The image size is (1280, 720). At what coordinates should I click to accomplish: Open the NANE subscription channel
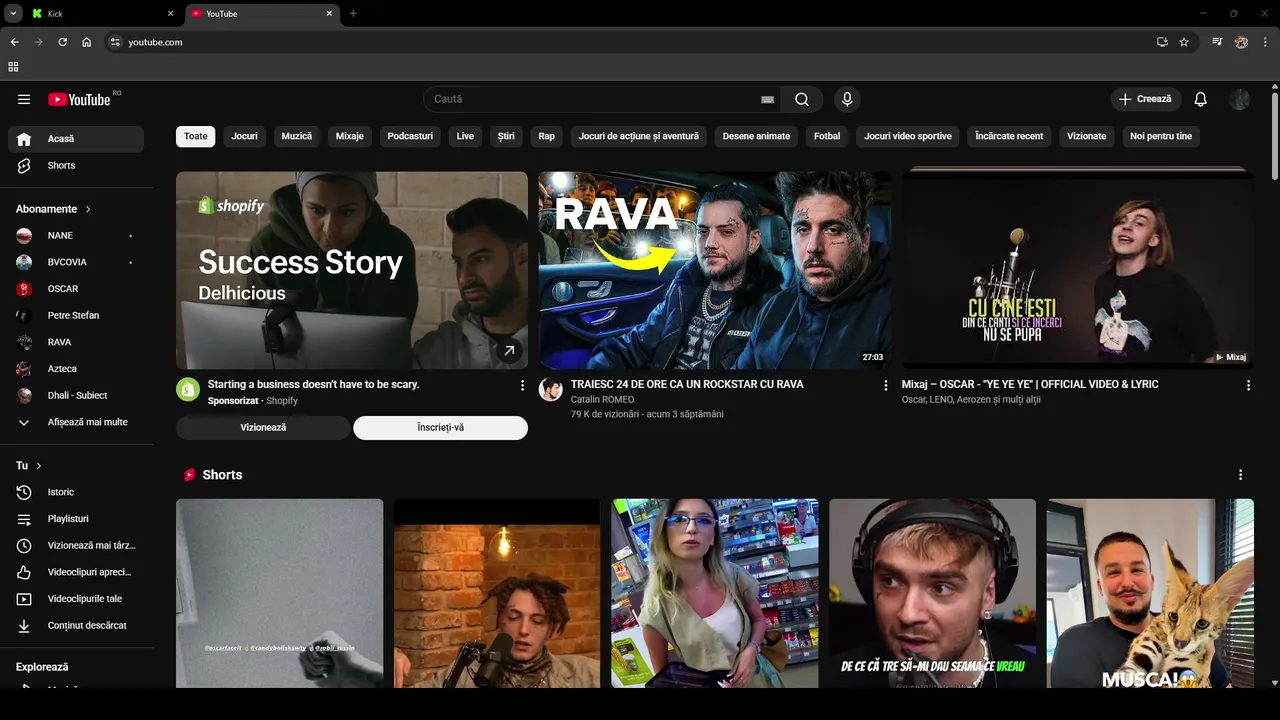click(76, 236)
